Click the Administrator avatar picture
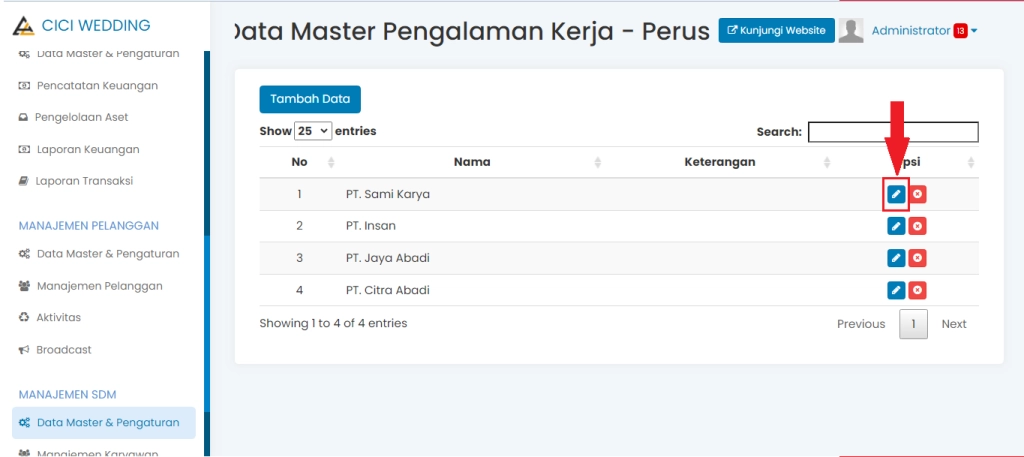Screen dimensions: 1024x457 pyautogui.click(x=851, y=30)
